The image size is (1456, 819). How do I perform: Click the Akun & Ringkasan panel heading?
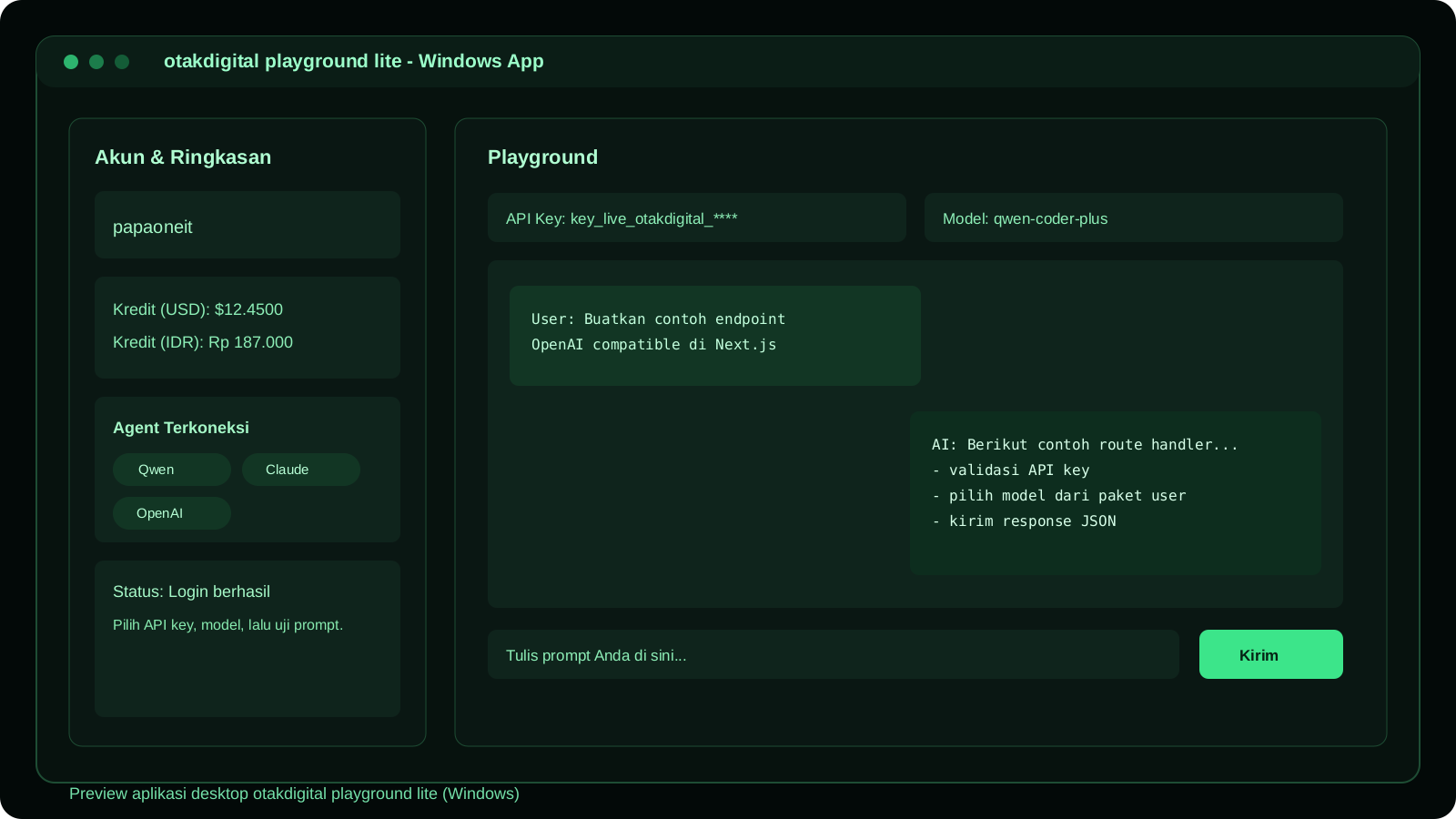pyautogui.click(x=183, y=157)
